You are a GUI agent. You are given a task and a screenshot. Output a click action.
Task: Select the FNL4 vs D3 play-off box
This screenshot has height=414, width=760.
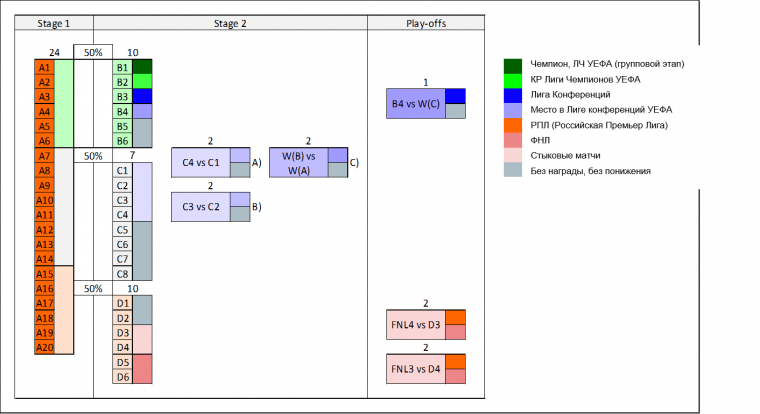click(415, 325)
